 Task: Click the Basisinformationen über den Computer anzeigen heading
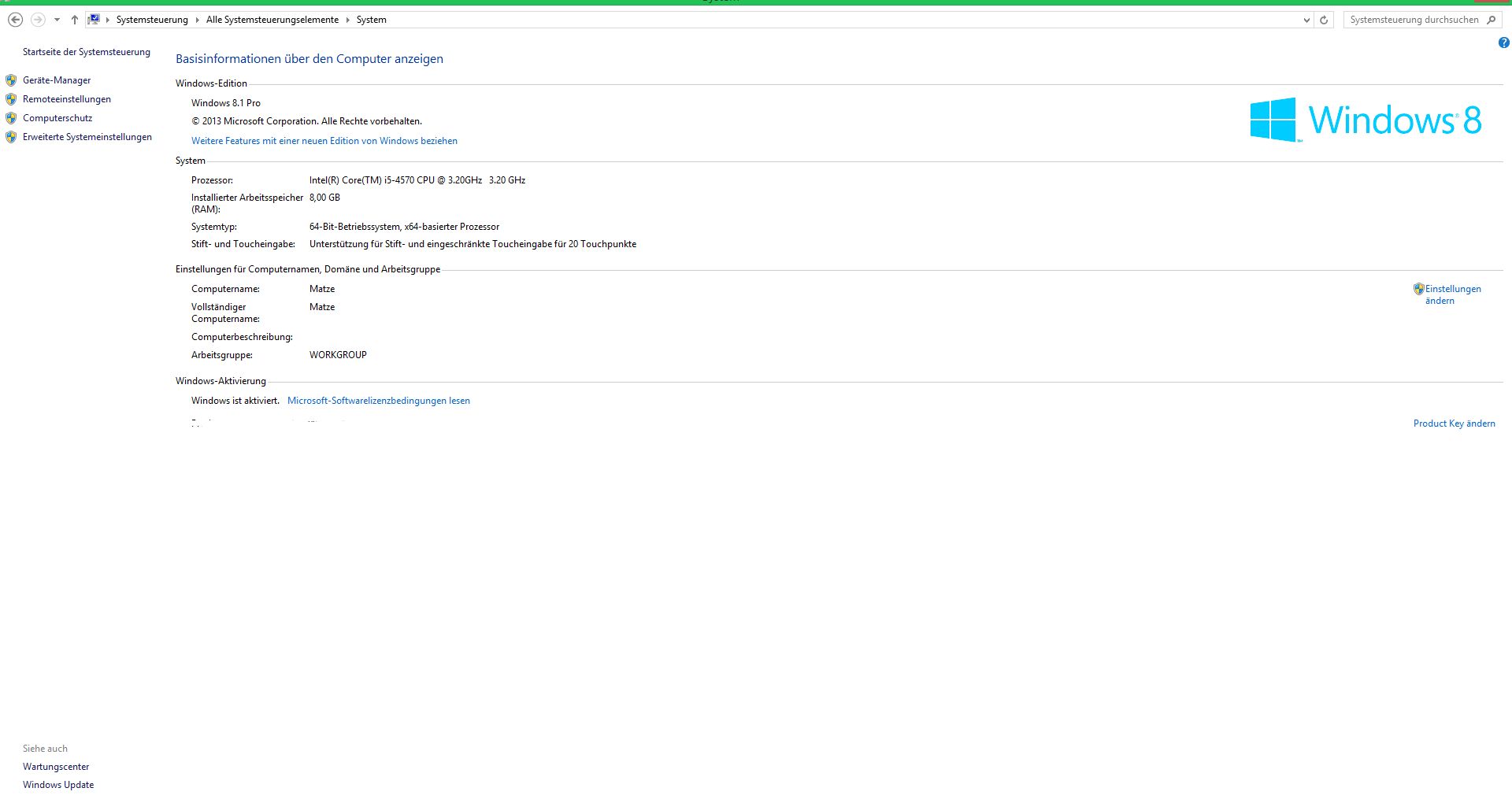(x=309, y=59)
